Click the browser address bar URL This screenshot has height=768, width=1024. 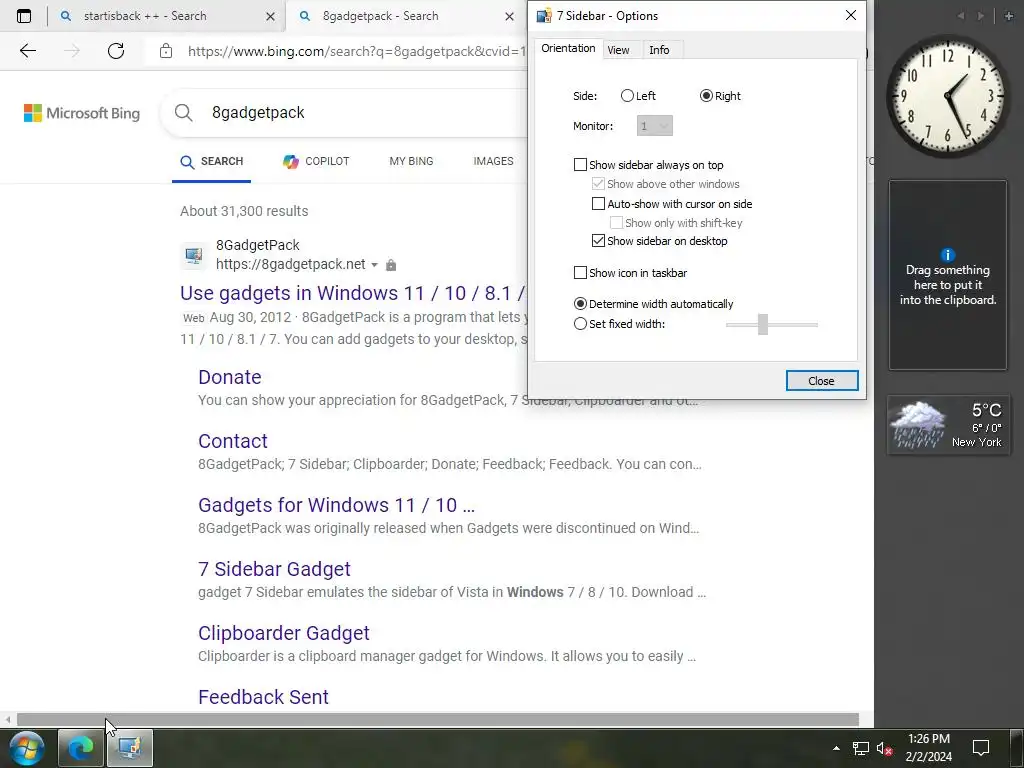(357, 51)
